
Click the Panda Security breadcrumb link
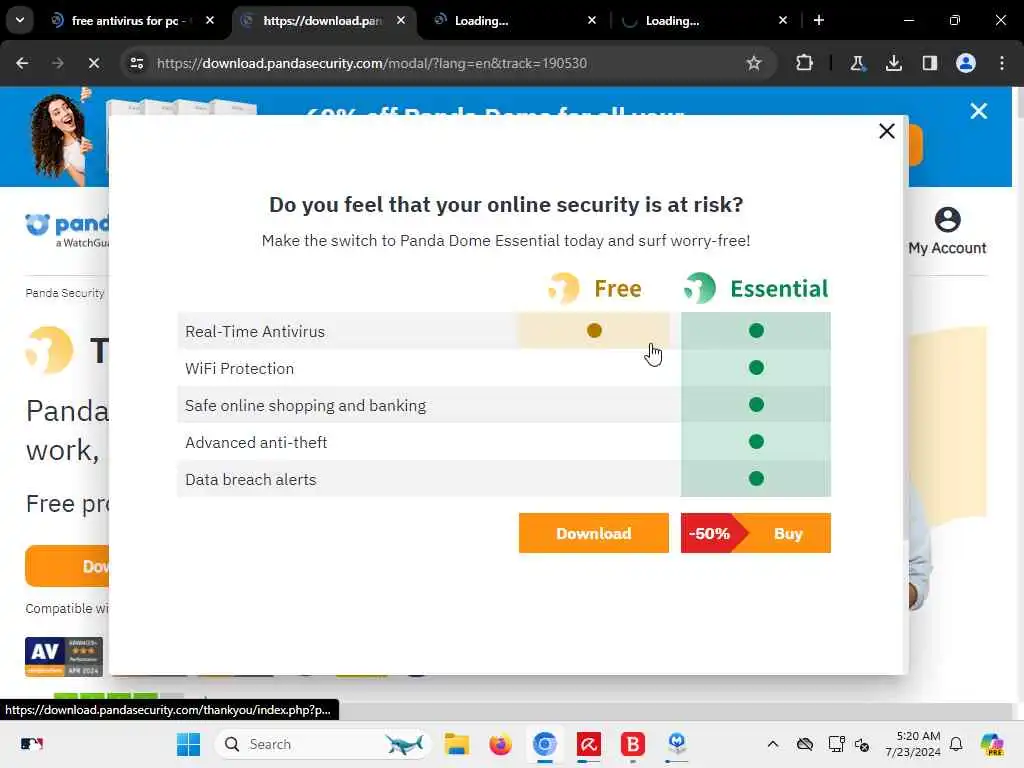[x=65, y=293]
